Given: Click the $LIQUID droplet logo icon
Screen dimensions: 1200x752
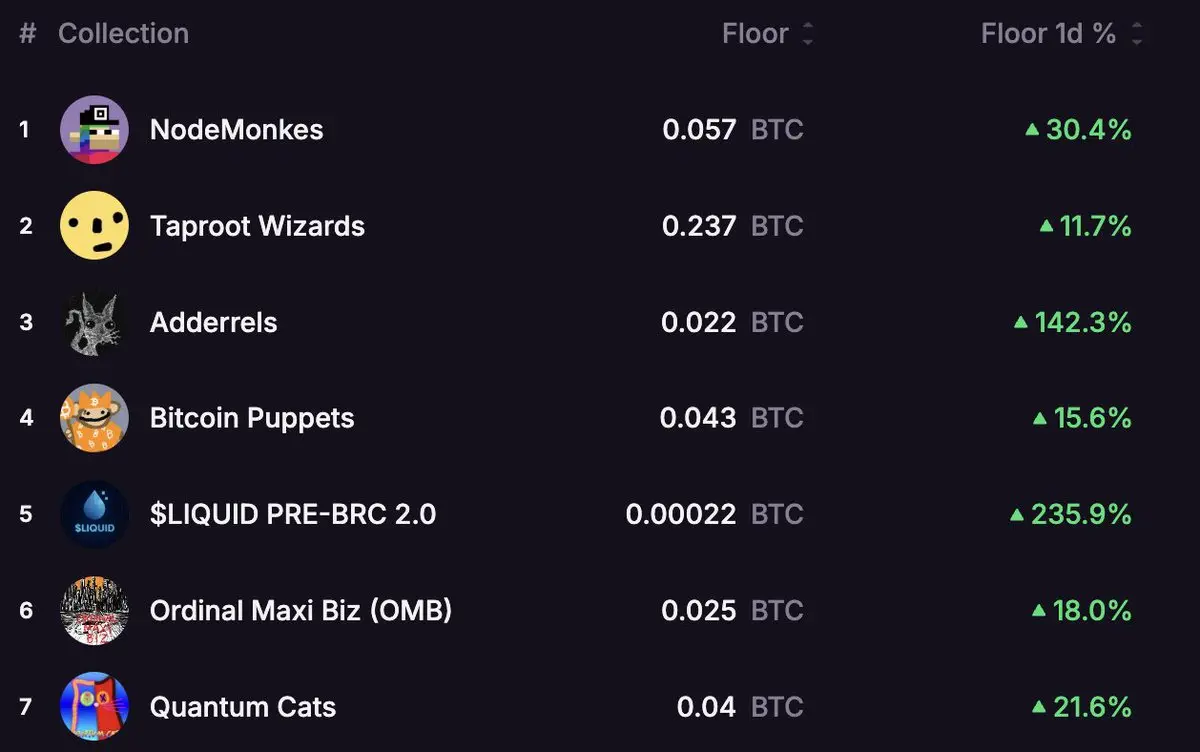Looking at the screenshot, I should [94, 514].
